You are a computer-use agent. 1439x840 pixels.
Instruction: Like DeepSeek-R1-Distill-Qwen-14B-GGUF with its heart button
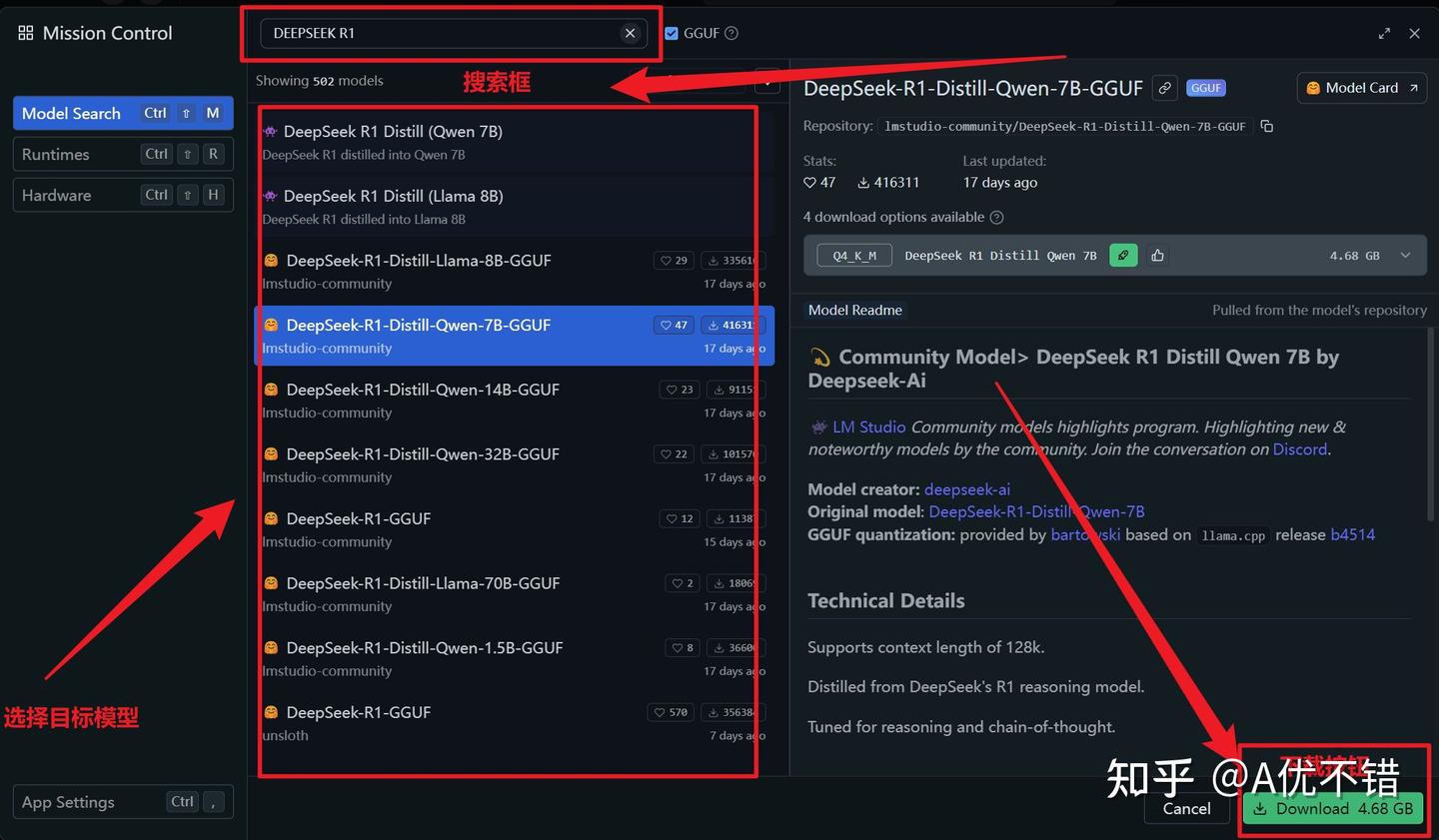pyautogui.click(x=679, y=390)
